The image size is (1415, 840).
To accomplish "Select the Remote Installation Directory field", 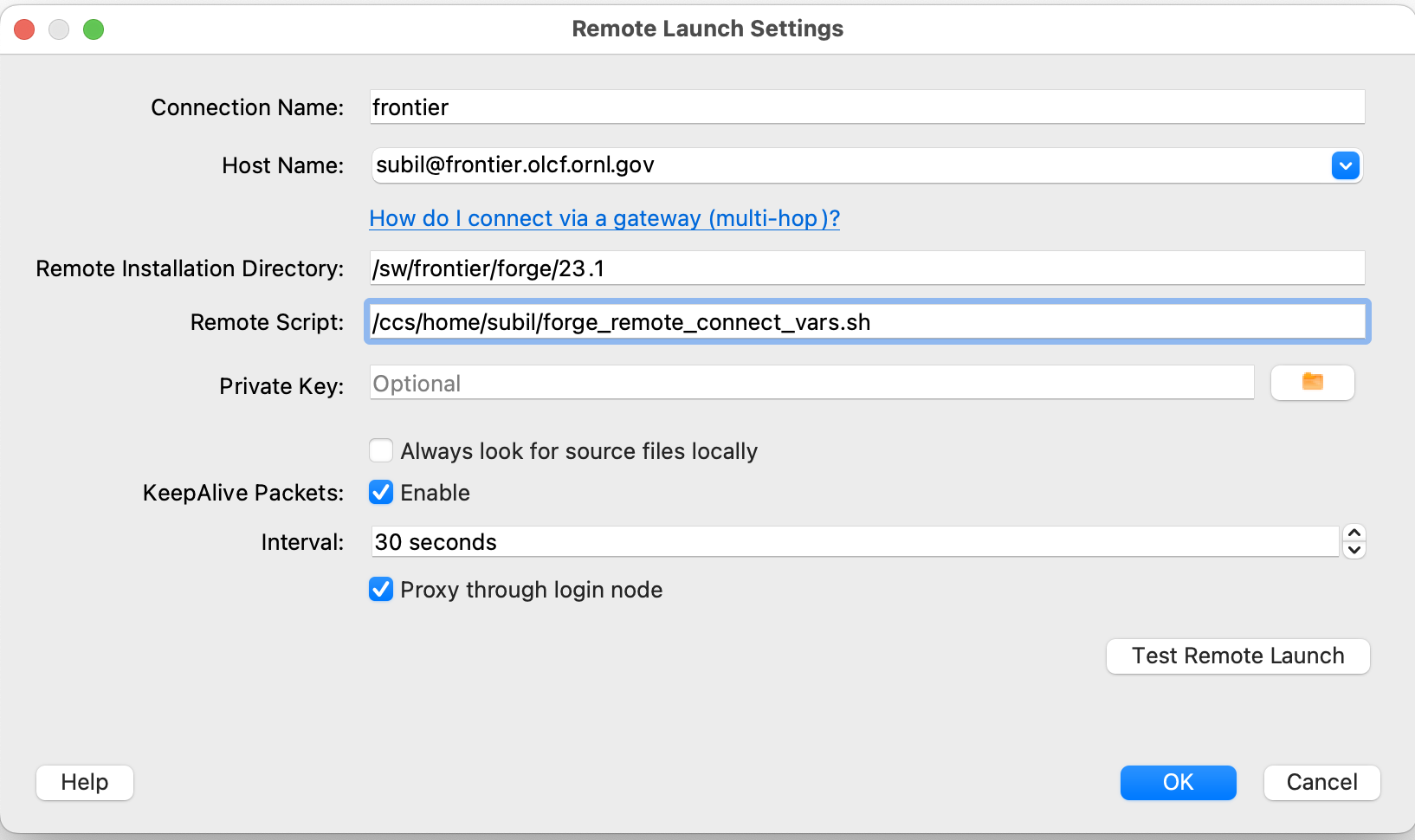I will (866, 268).
